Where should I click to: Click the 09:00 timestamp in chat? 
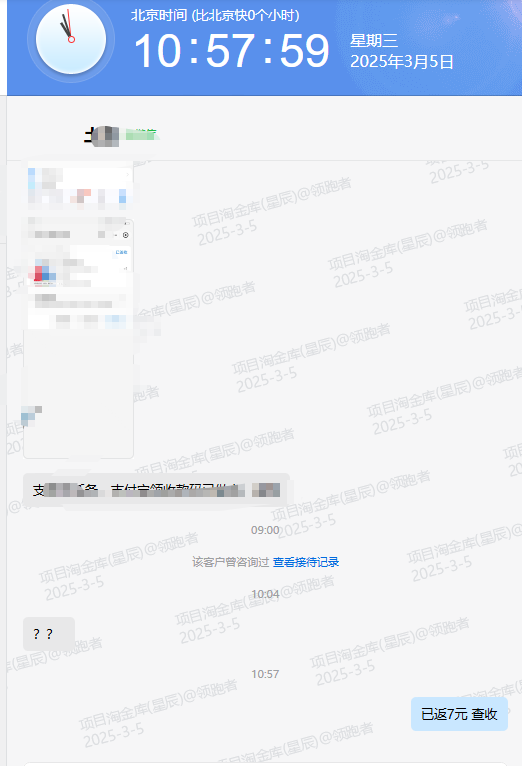click(x=265, y=530)
